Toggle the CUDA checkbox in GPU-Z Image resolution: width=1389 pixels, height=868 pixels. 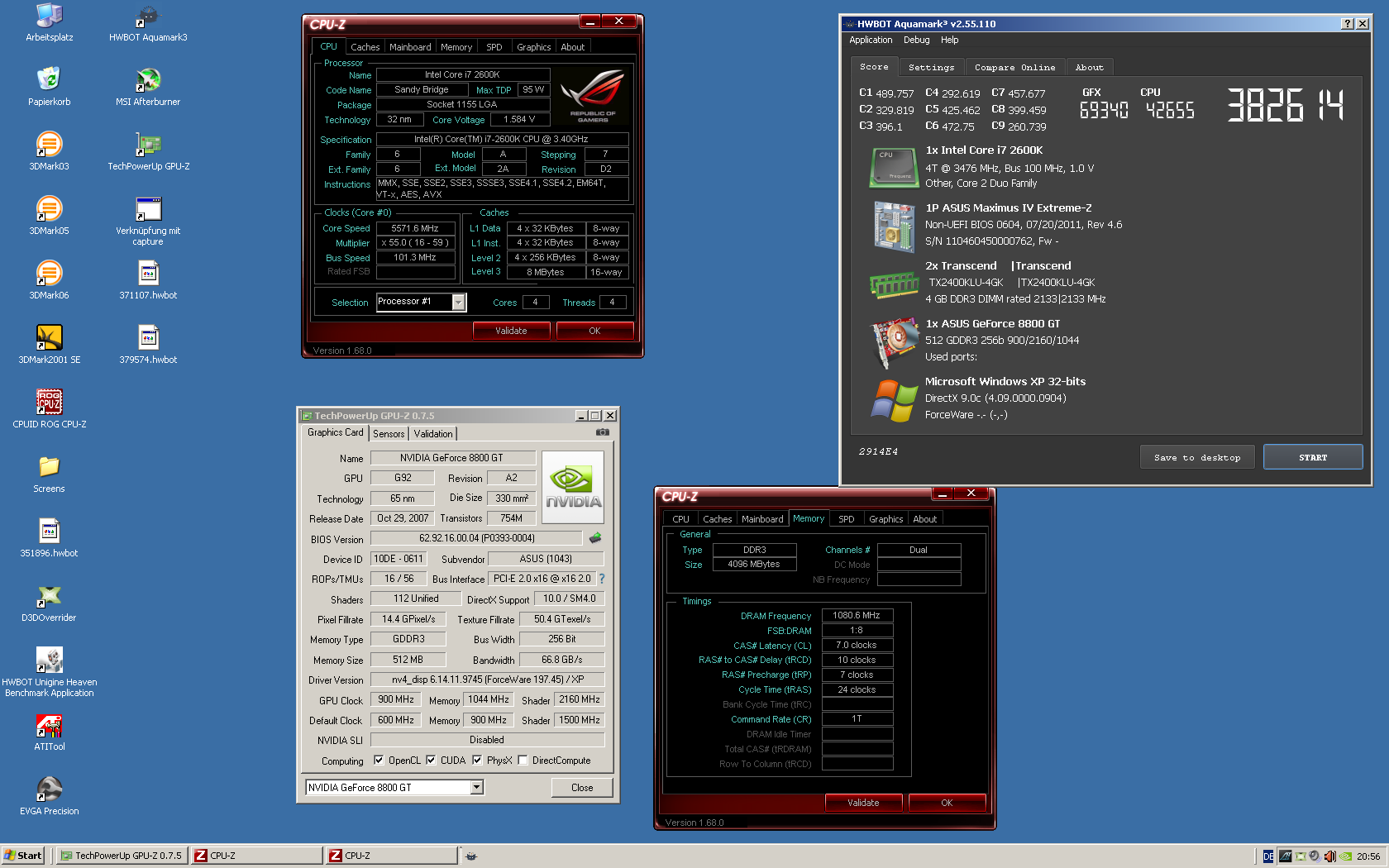coord(431,761)
